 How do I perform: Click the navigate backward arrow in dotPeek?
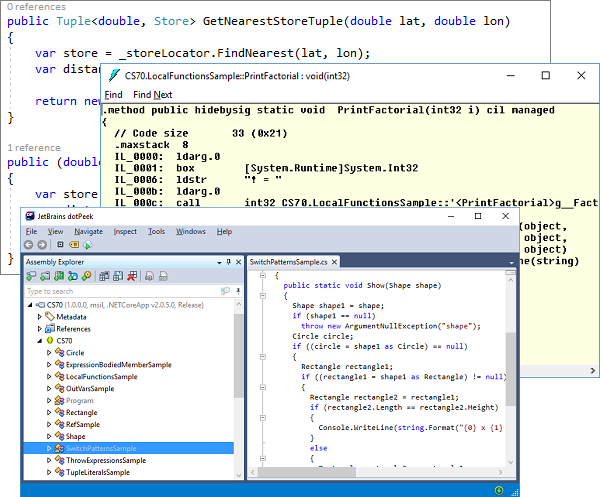click(x=28, y=245)
